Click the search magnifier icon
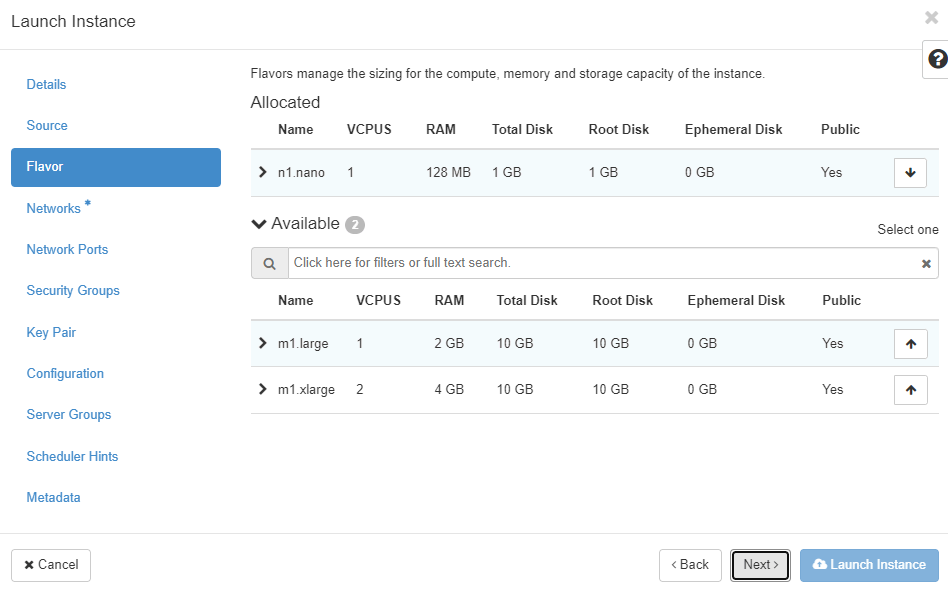The image size is (948, 593). click(269, 263)
